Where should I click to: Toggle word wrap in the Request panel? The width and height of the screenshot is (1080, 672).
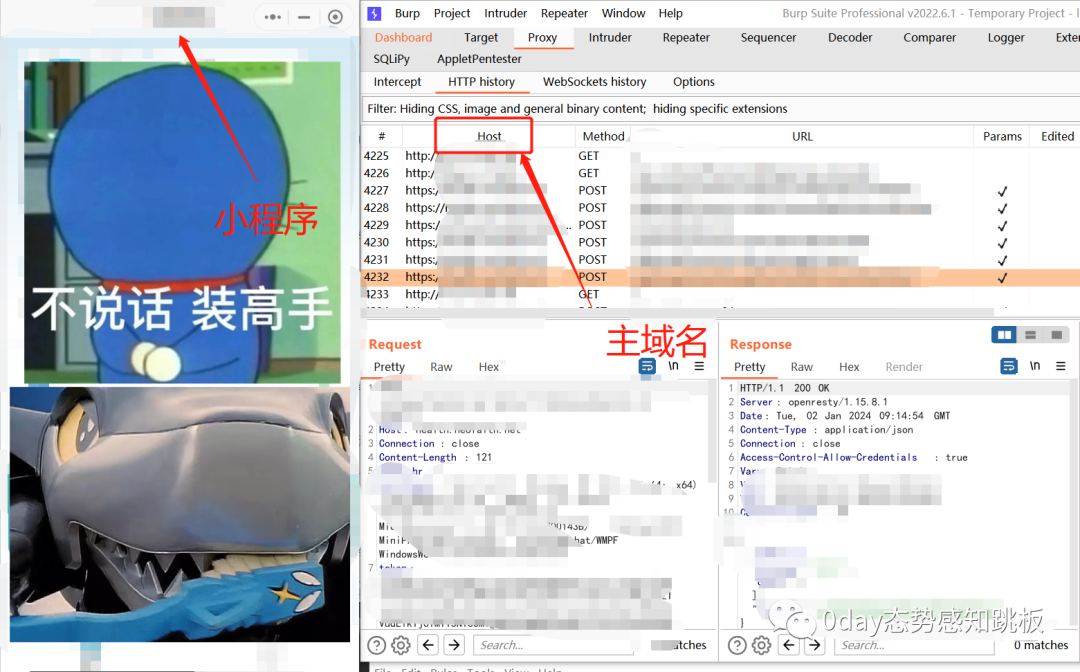tap(647, 366)
